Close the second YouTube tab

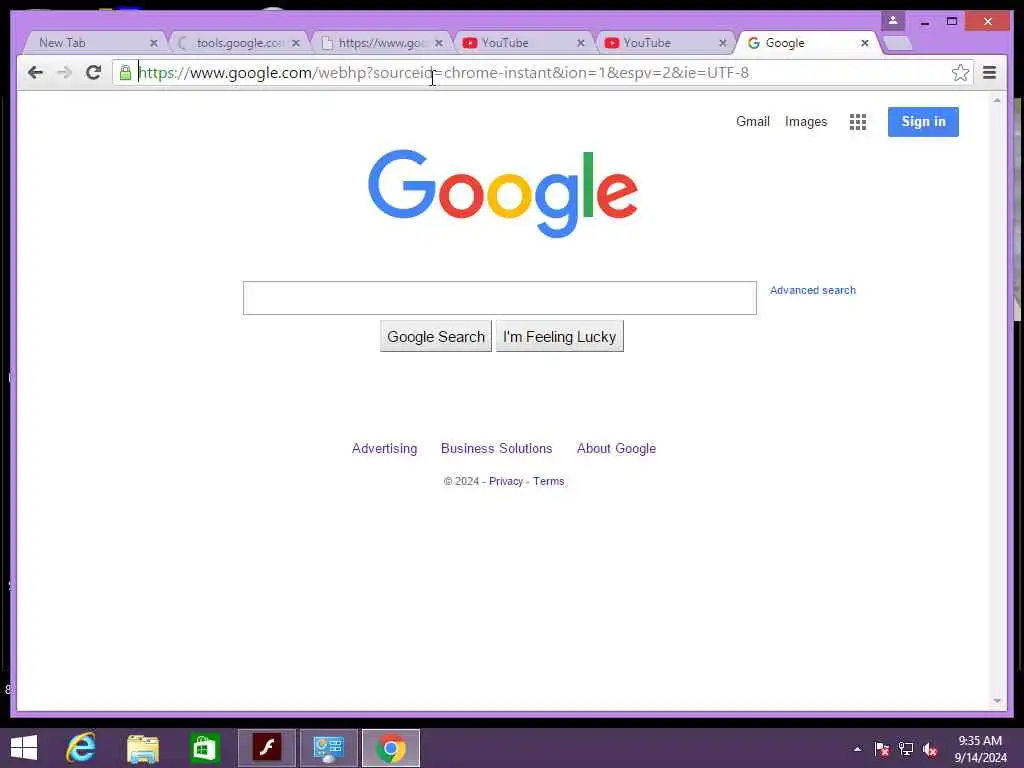(722, 43)
